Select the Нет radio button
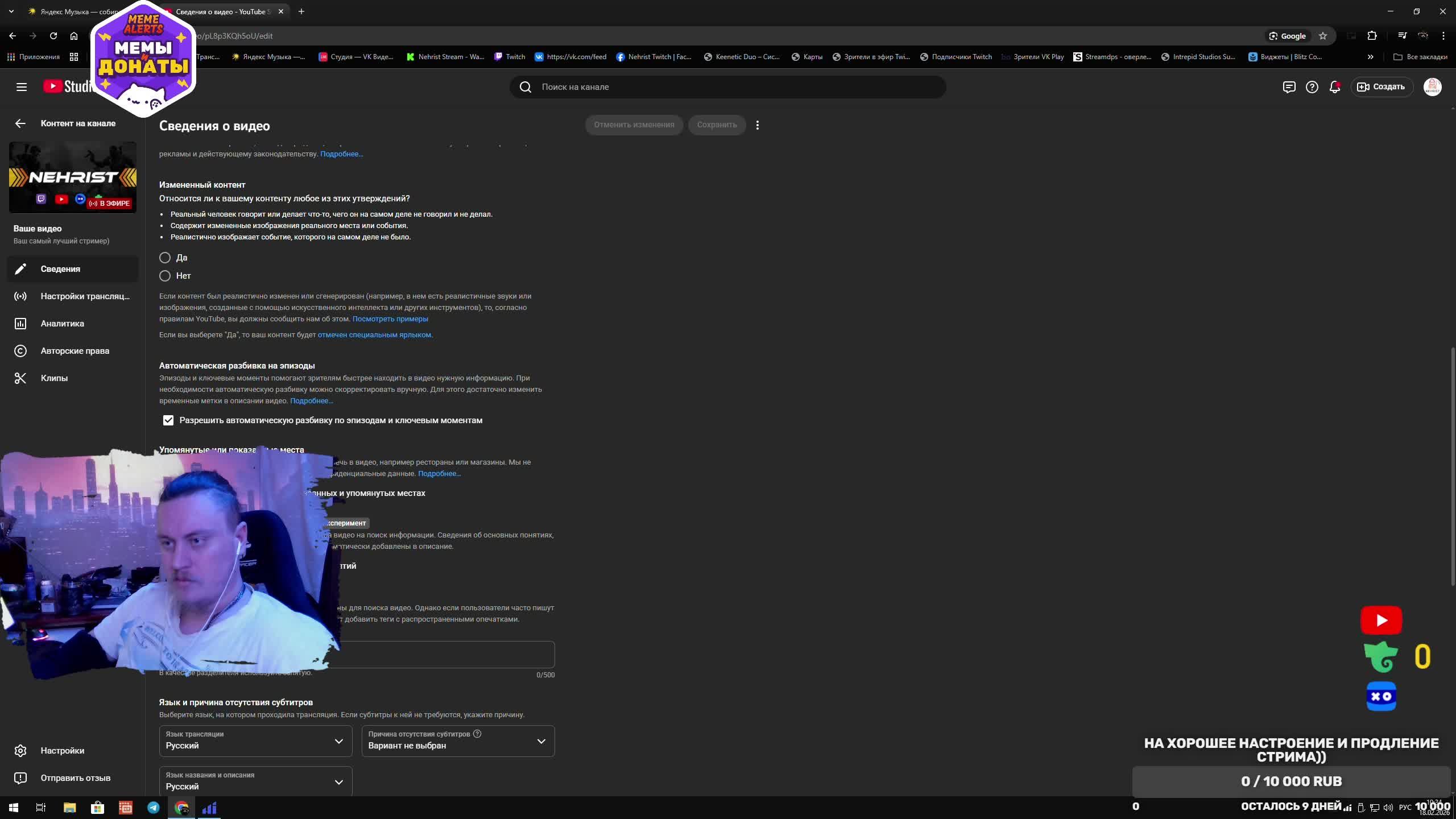1456x819 pixels. point(165,276)
